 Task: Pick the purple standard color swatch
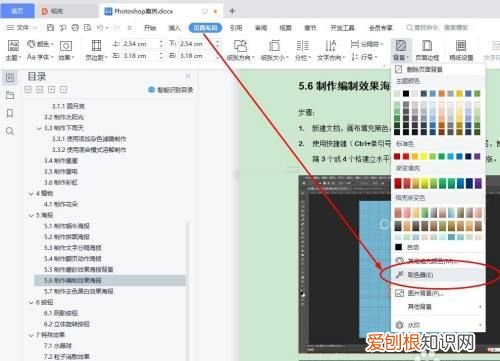click(477, 156)
